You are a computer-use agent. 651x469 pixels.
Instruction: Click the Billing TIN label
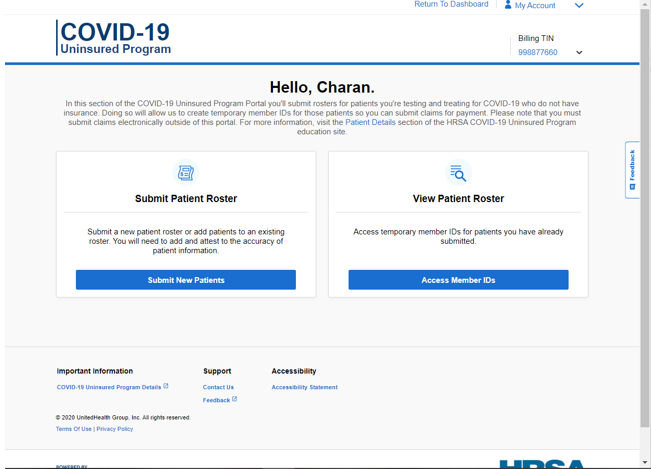pyautogui.click(x=536, y=38)
